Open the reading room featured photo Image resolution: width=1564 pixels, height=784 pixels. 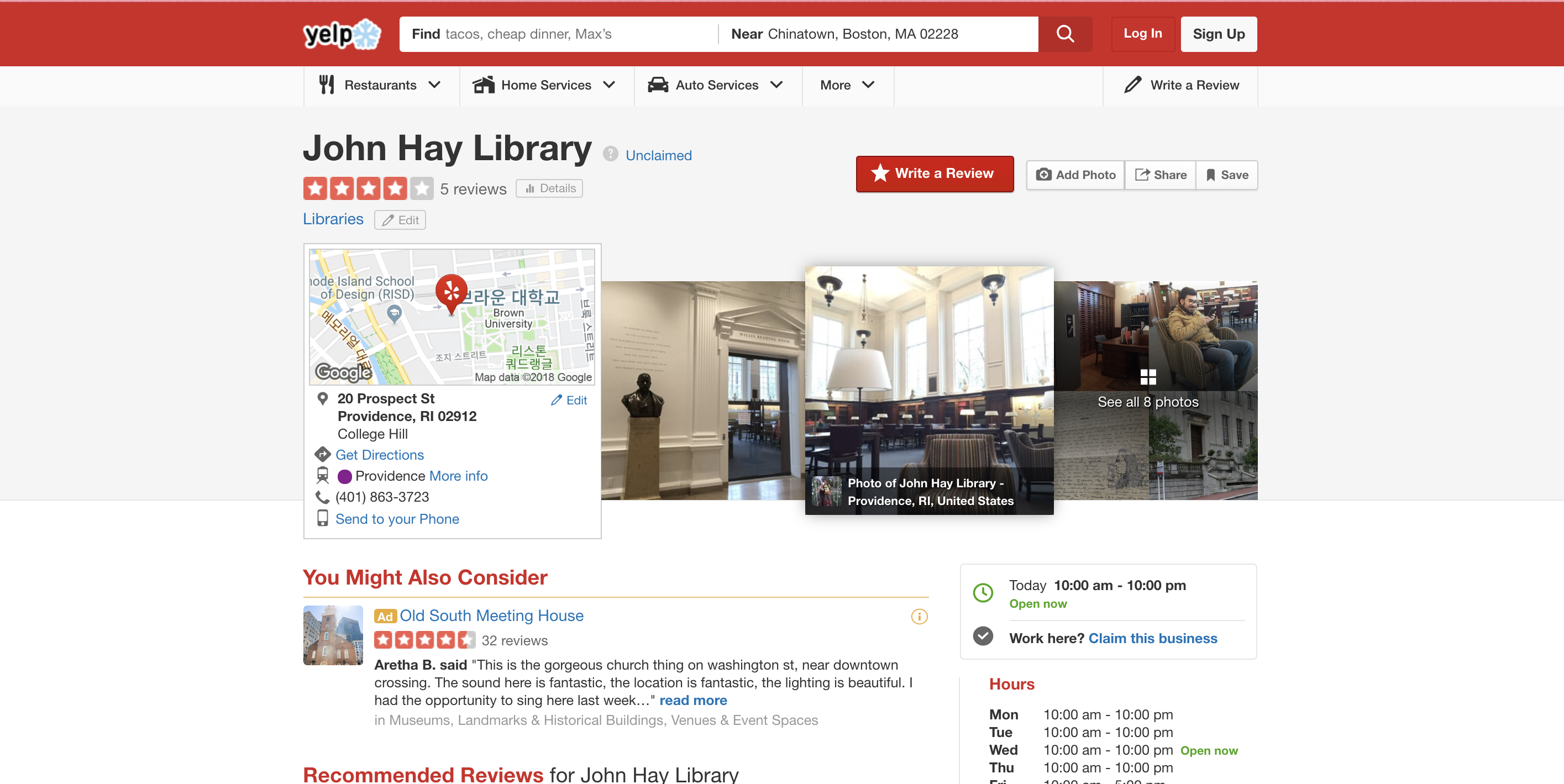tap(929, 390)
